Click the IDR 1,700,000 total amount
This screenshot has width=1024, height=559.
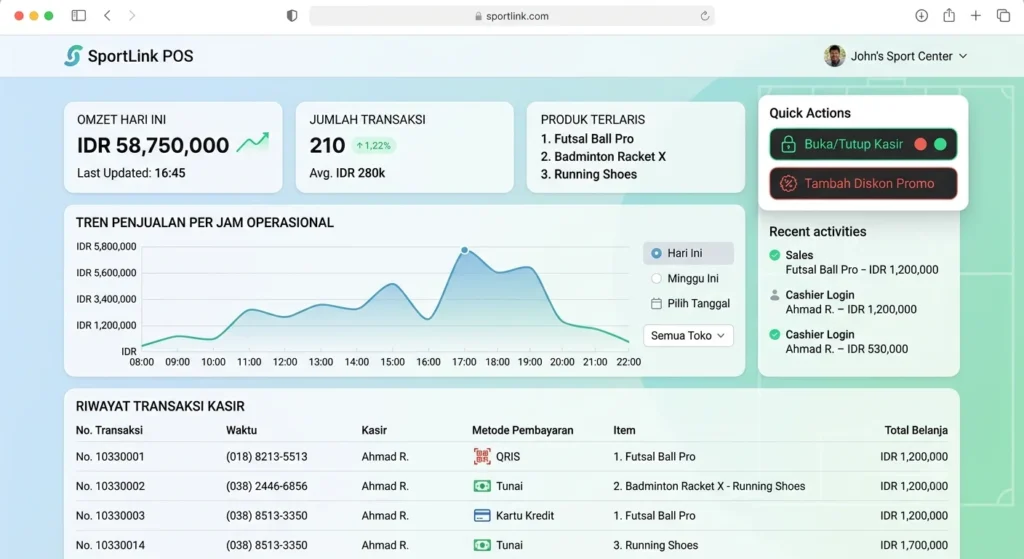(x=914, y=545)
